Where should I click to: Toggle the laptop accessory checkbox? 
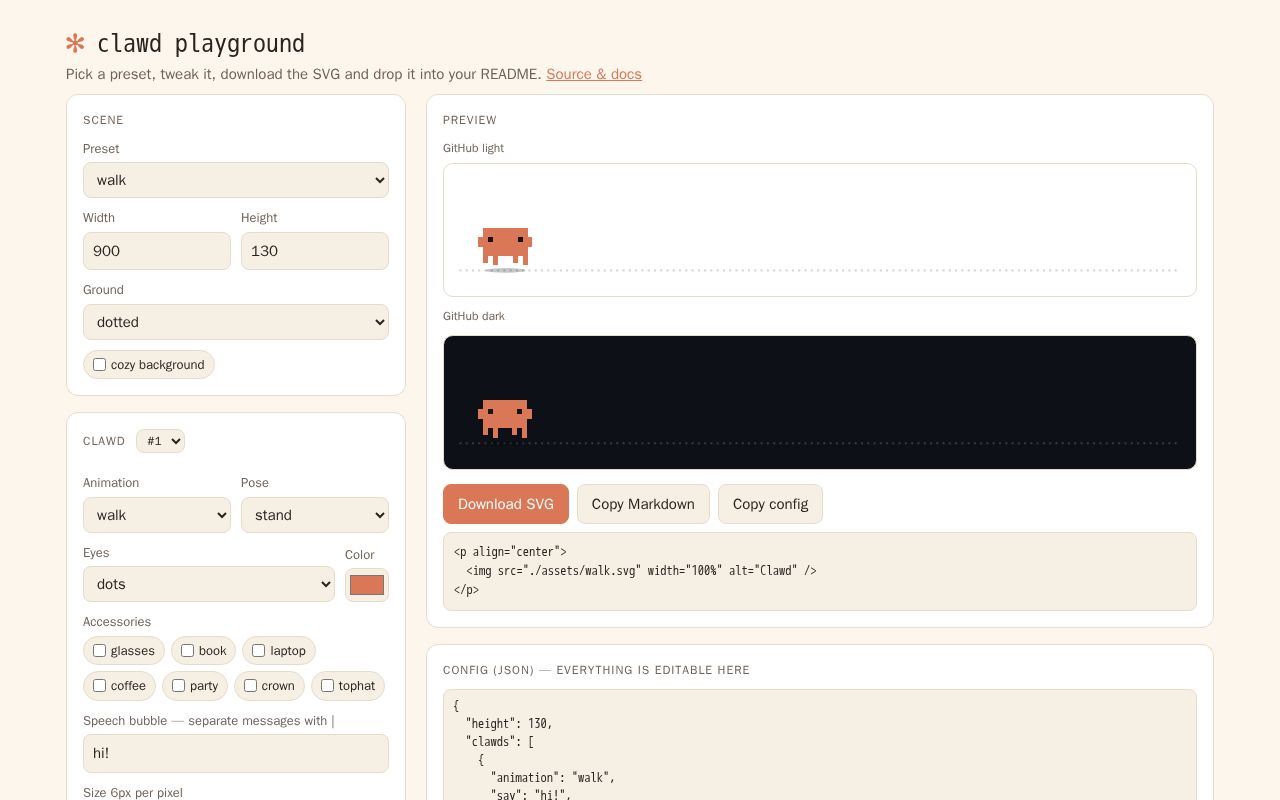[258, 651]
